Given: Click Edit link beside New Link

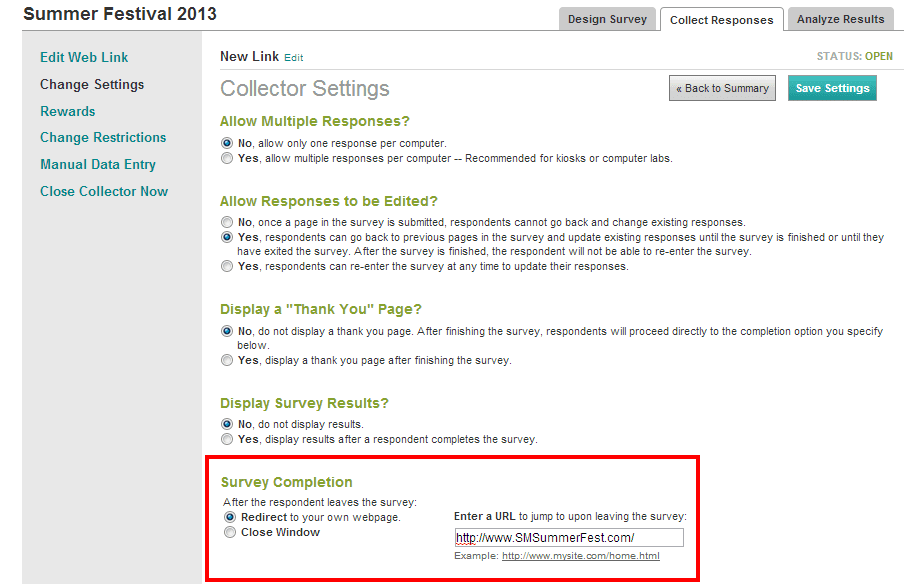Looking at the screenshot, I should pos(294,58).
